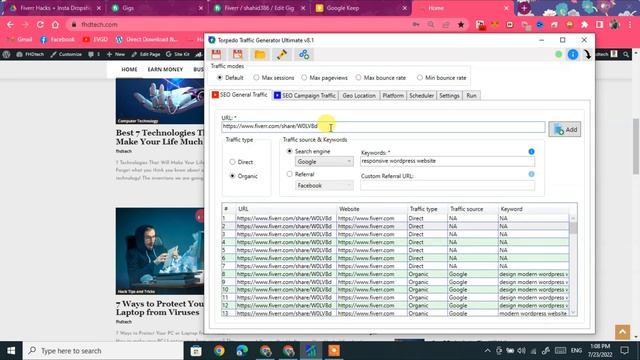This screenshot has width=640, height=360.
Task: Open Chrome profile avatar icon
Action: point(614,24)
